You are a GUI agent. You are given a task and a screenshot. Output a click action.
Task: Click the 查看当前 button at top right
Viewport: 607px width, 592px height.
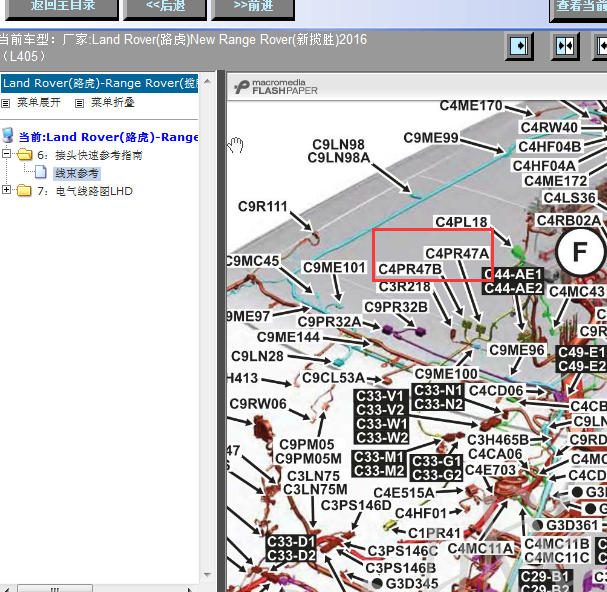tap(578, 9)
